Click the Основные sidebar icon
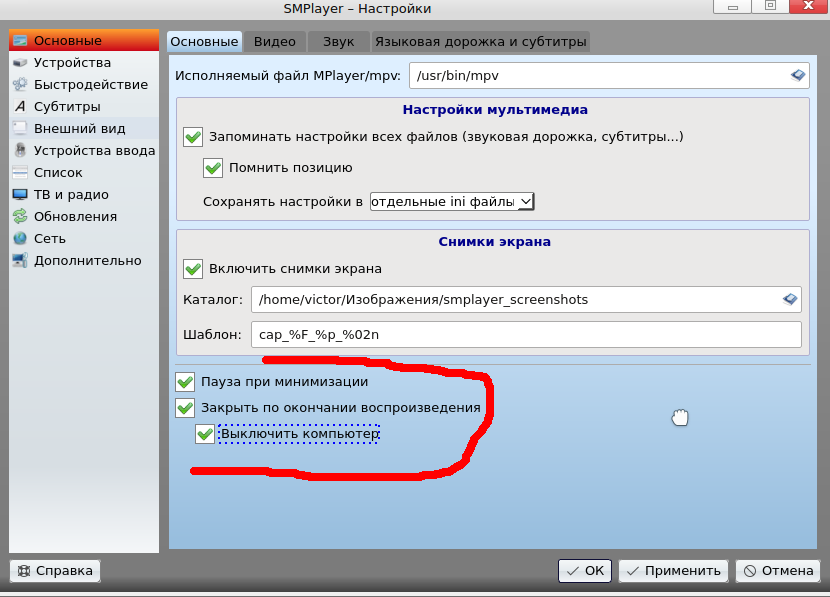This screenshot has width=830, height=597. (20, 41)
